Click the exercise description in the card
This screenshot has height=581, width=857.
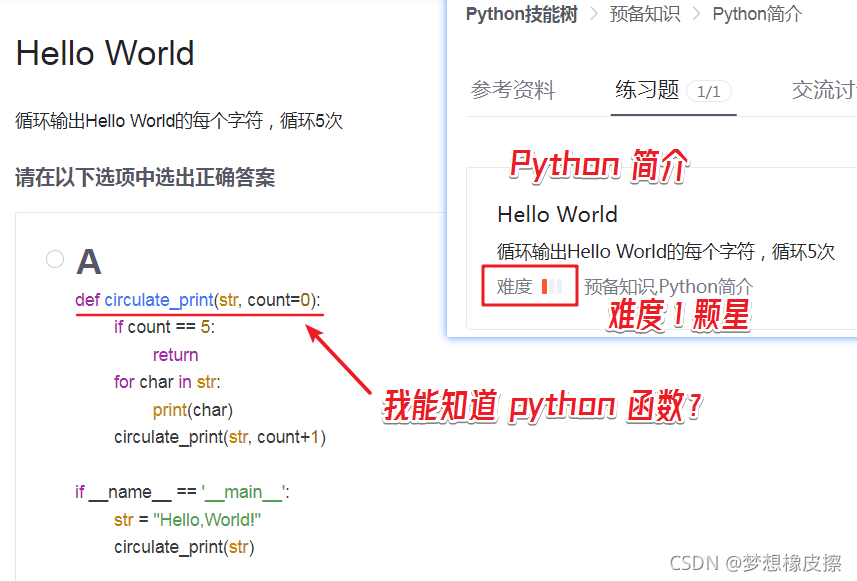click(x=666, y=251)
